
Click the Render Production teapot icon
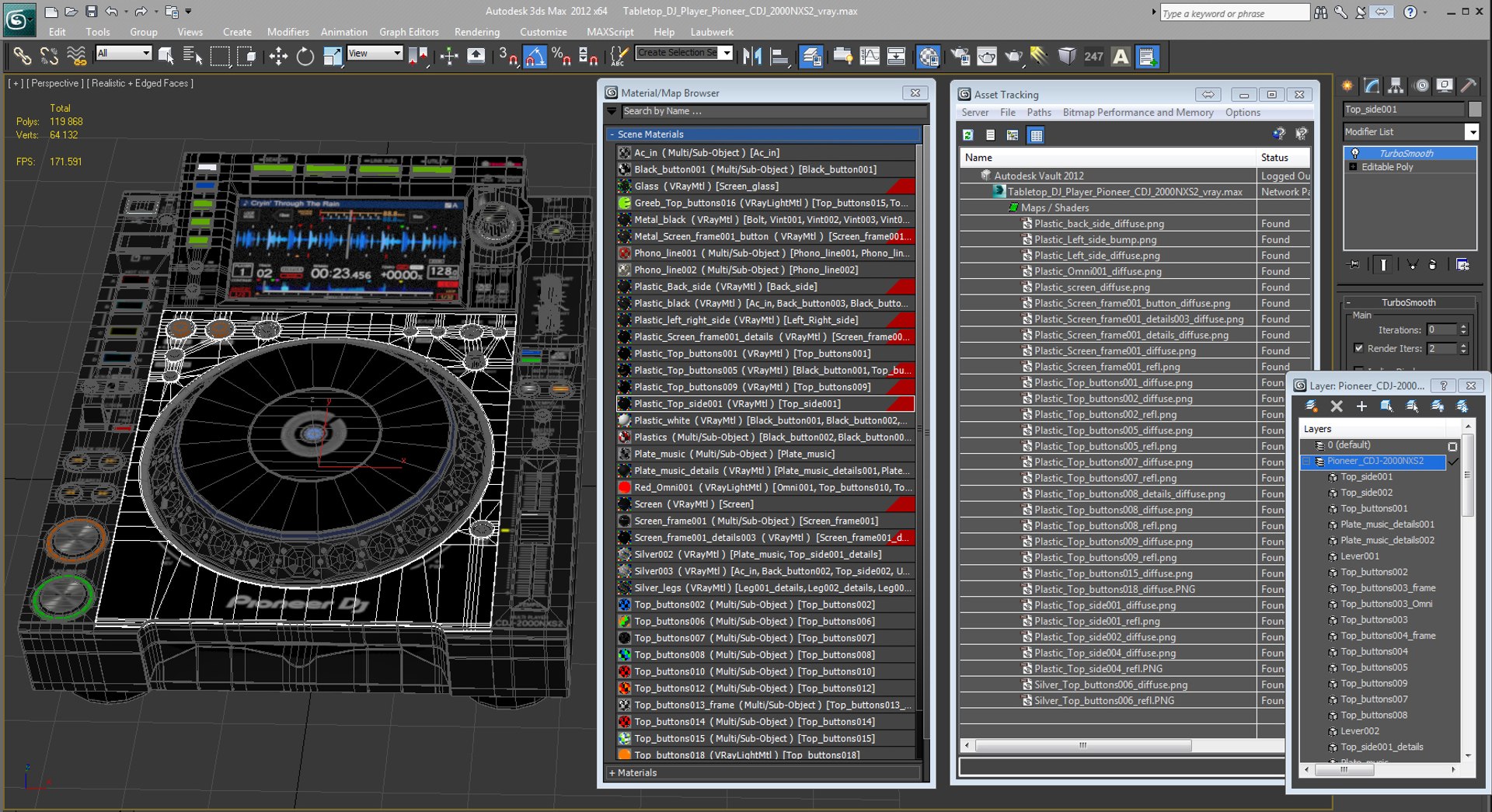(x=1014, y=56)
